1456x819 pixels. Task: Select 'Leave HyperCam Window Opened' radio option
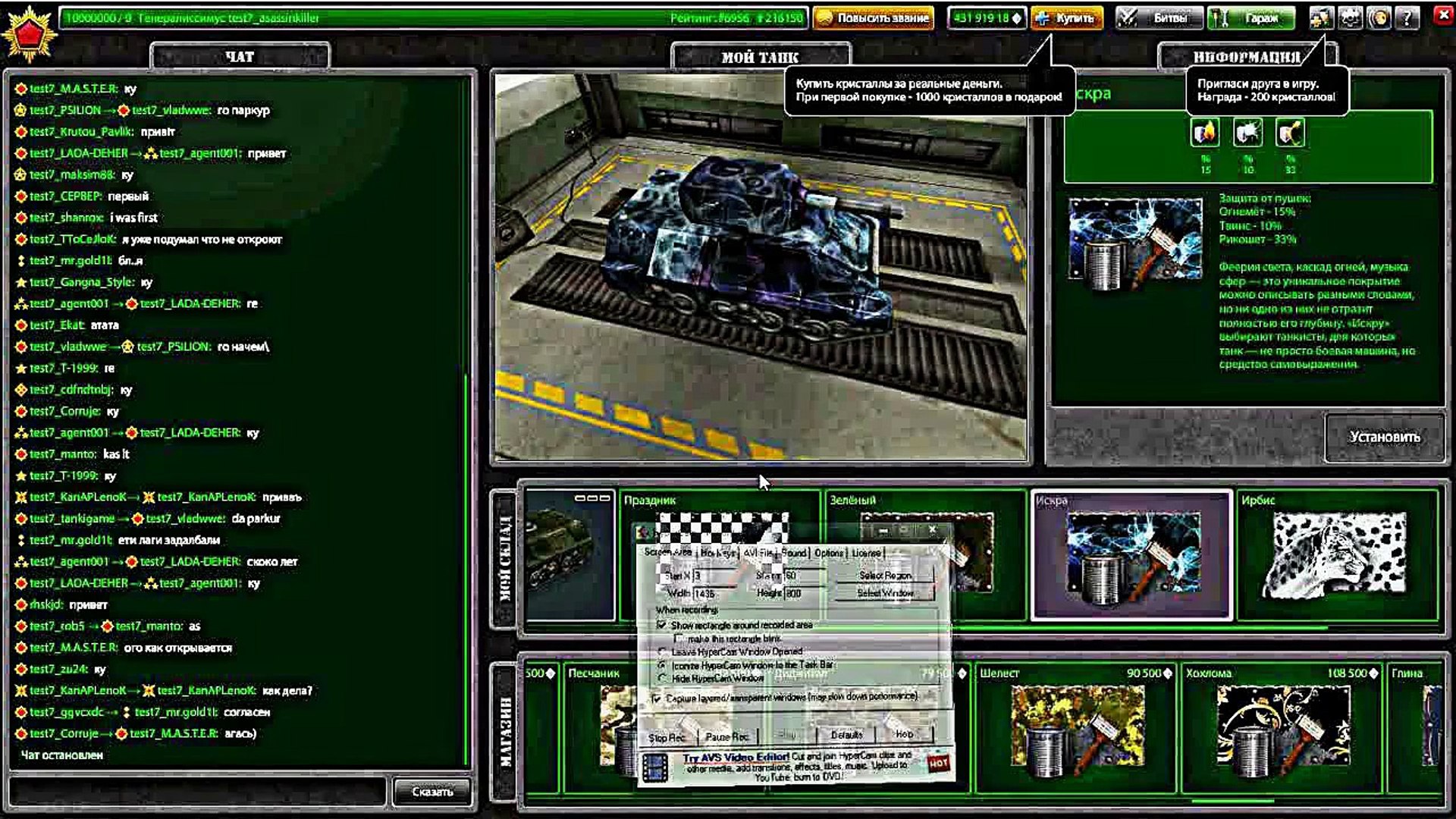[x=662, y=652]
